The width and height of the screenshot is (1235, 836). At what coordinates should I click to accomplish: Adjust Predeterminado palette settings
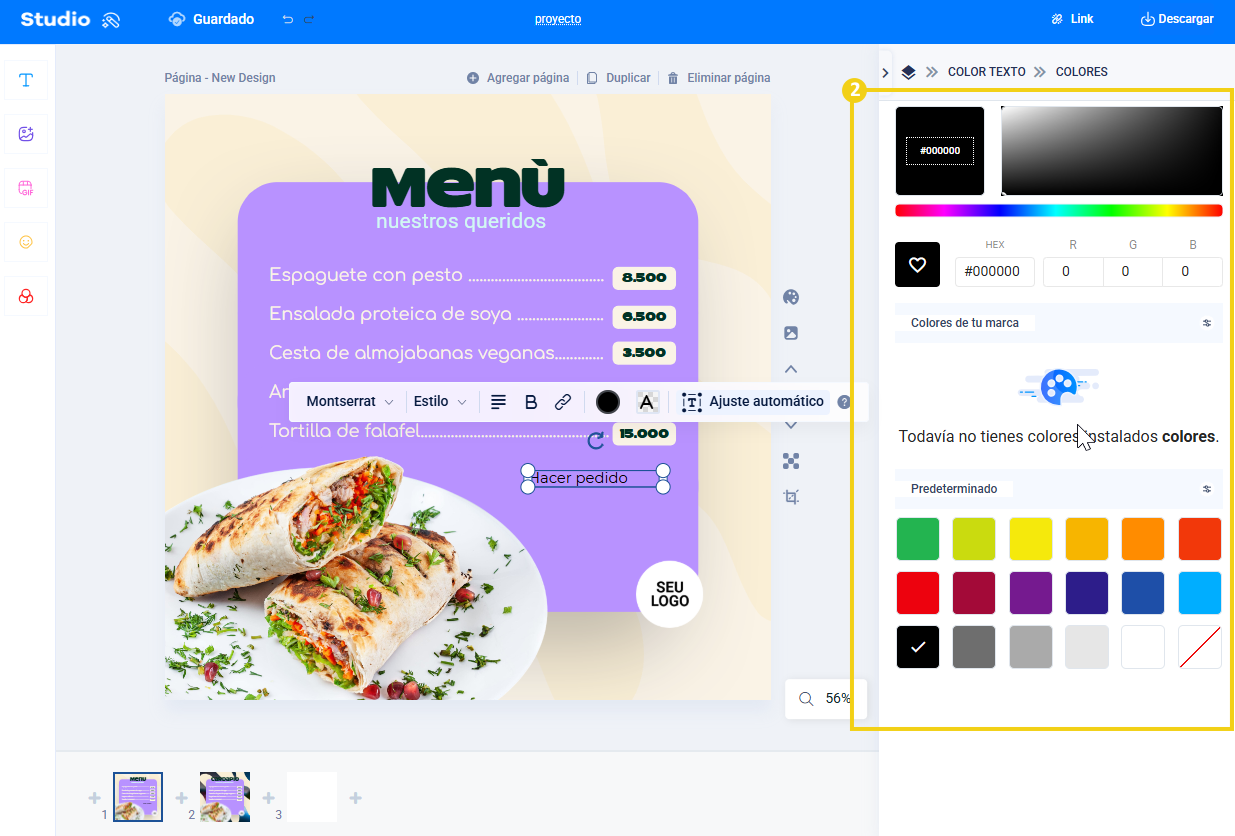(x=1207, y=489)
